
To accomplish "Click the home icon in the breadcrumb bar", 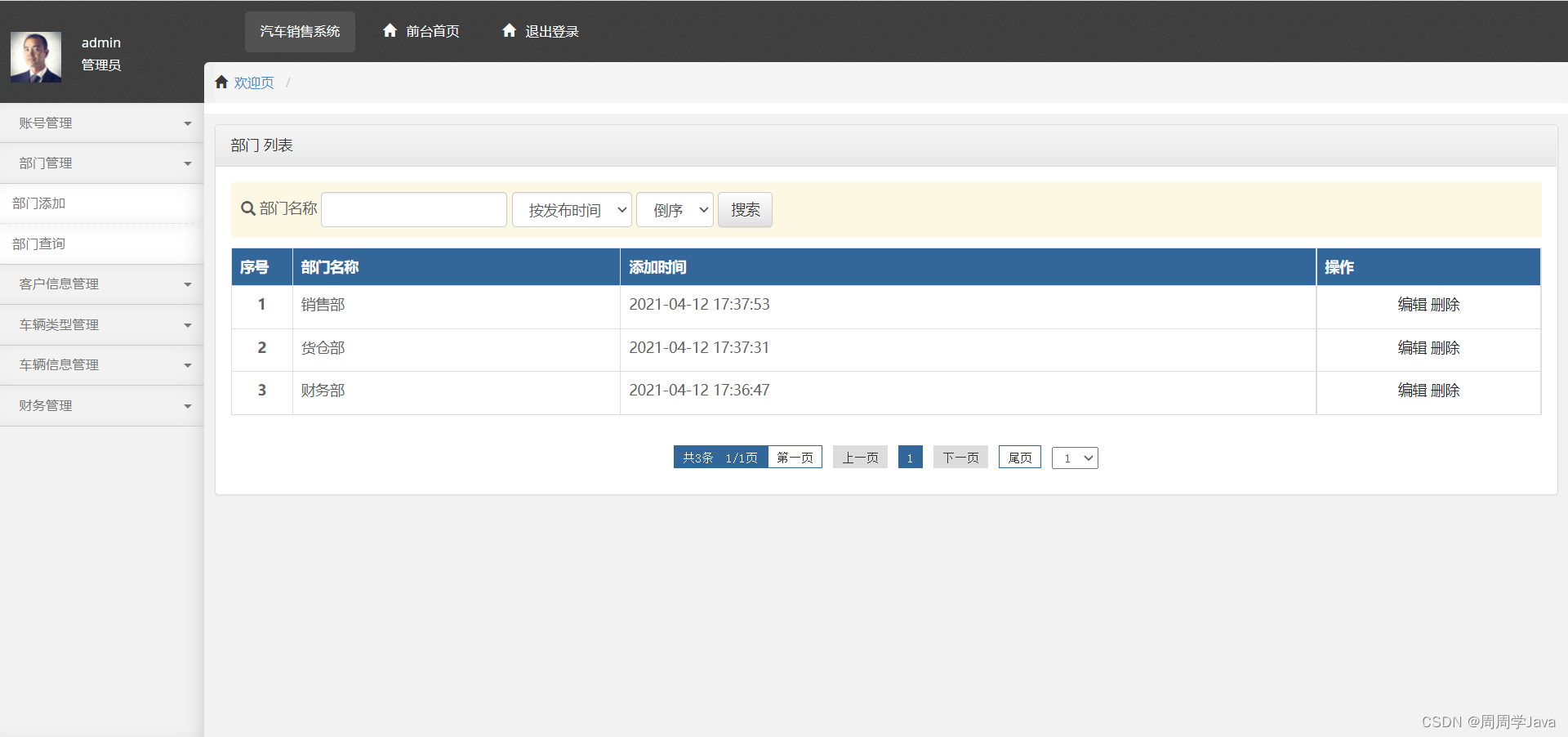I will (x=221, y=81).
